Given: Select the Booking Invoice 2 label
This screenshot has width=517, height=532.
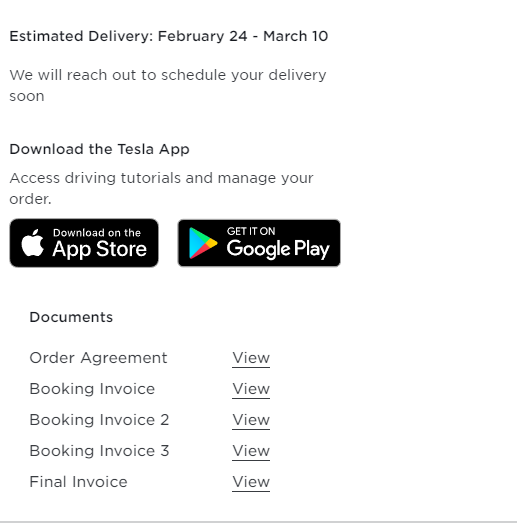Looking at the screenshot, I should pos(99,420).
